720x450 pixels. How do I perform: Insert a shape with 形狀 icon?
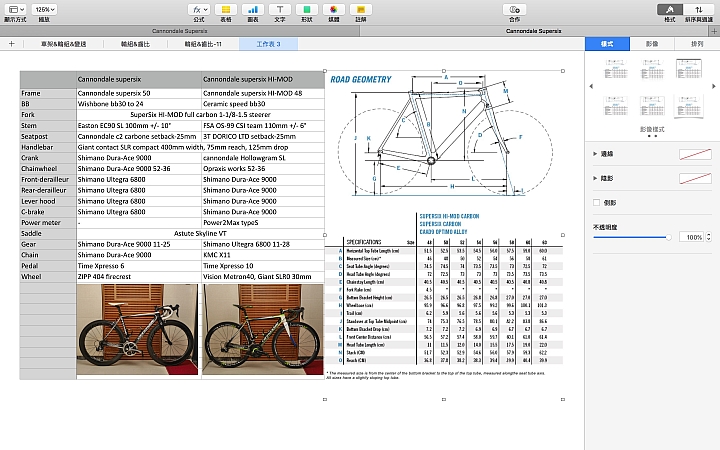click(x=307, y=10)
